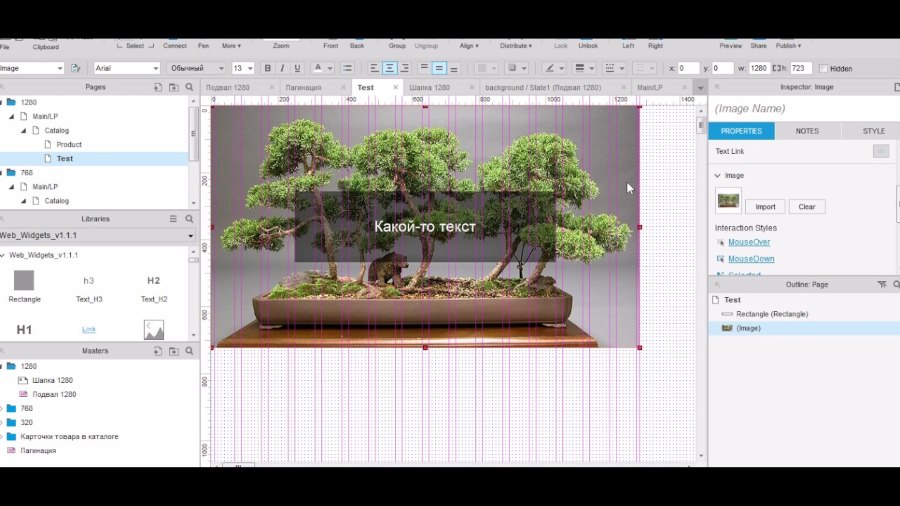The height and width of the screenshot is (506, 900).
Task: Align text left
Action: pos(374,68)
